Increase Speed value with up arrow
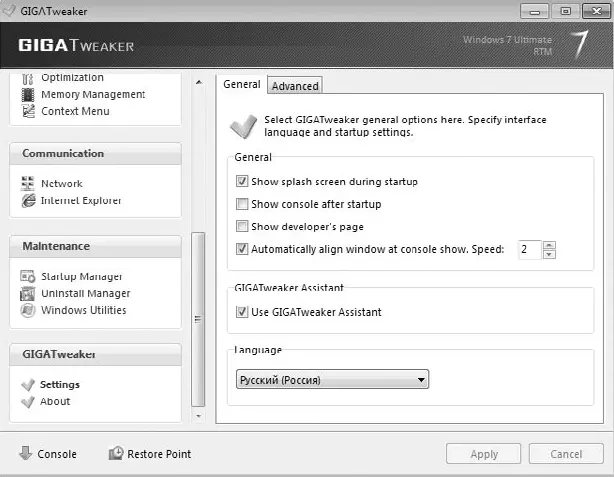 tap(549, 245)
